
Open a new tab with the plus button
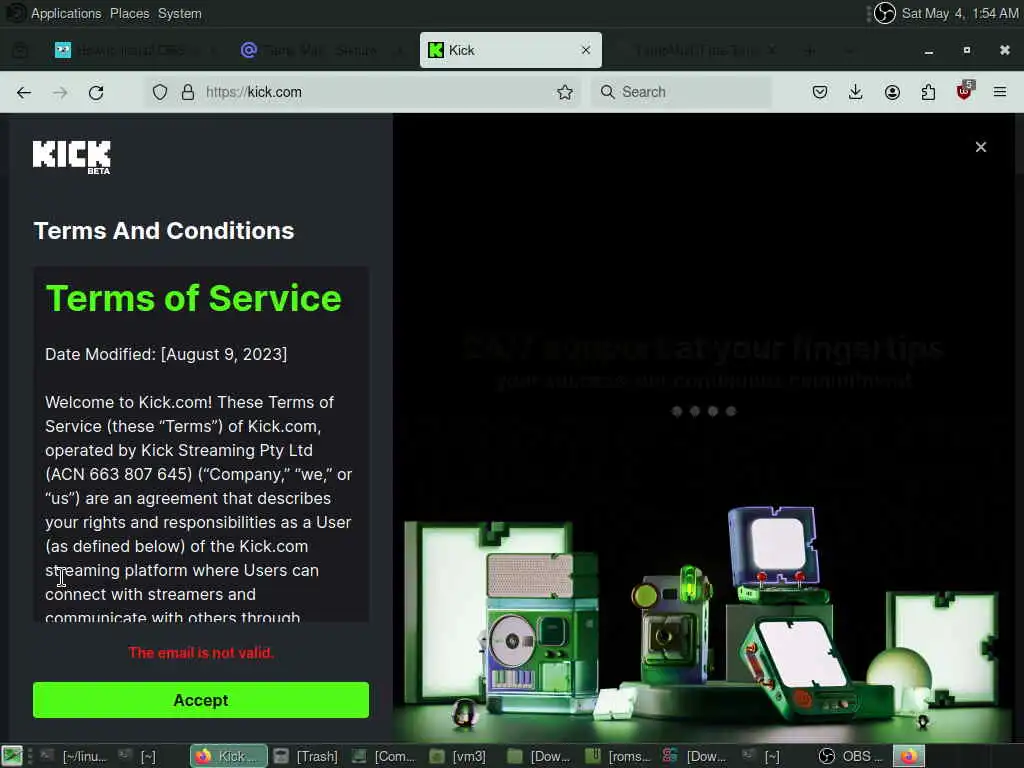point(809,50)
